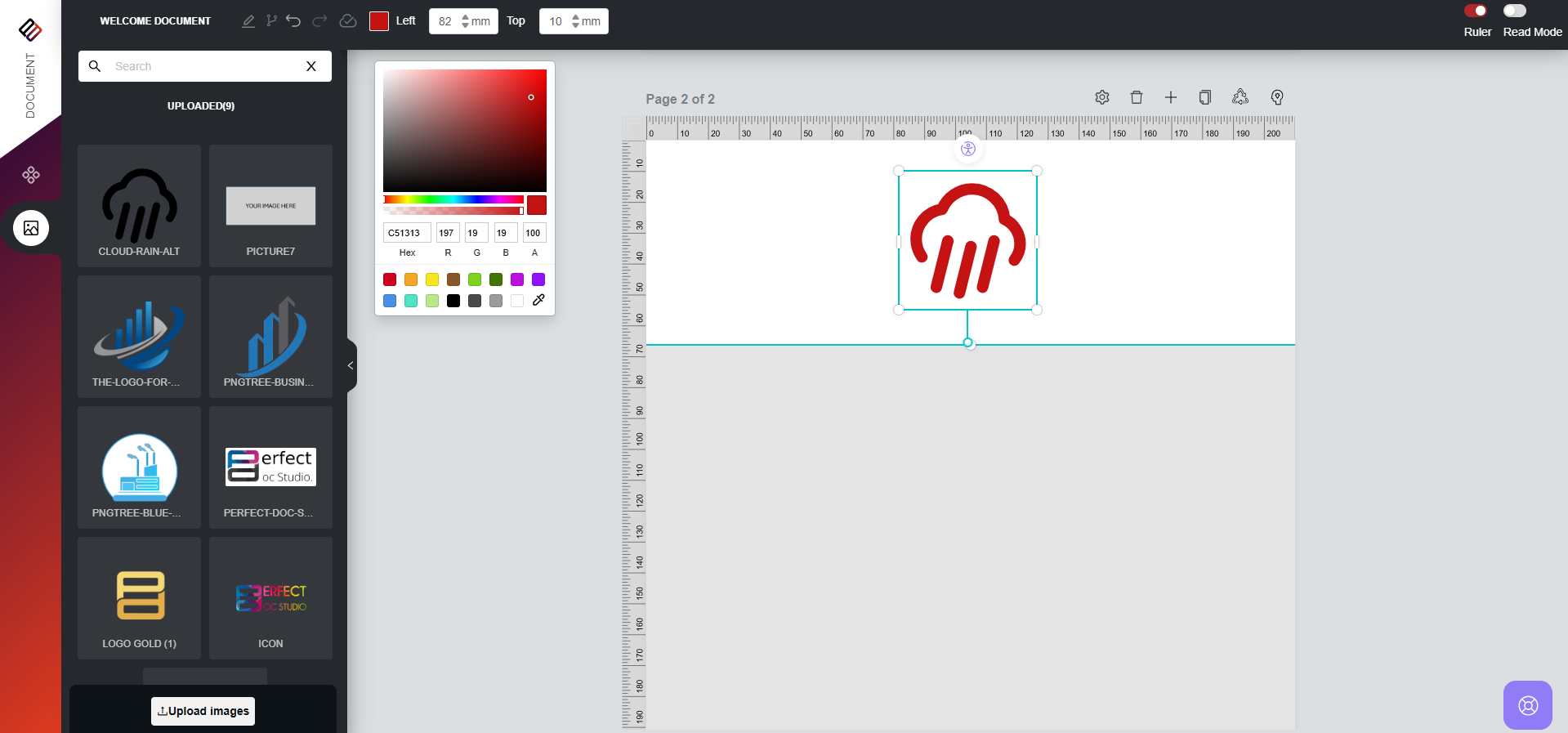Open the images panel sidebar icon
Viewport: 1568px width, 733px height.
point(31,228)
